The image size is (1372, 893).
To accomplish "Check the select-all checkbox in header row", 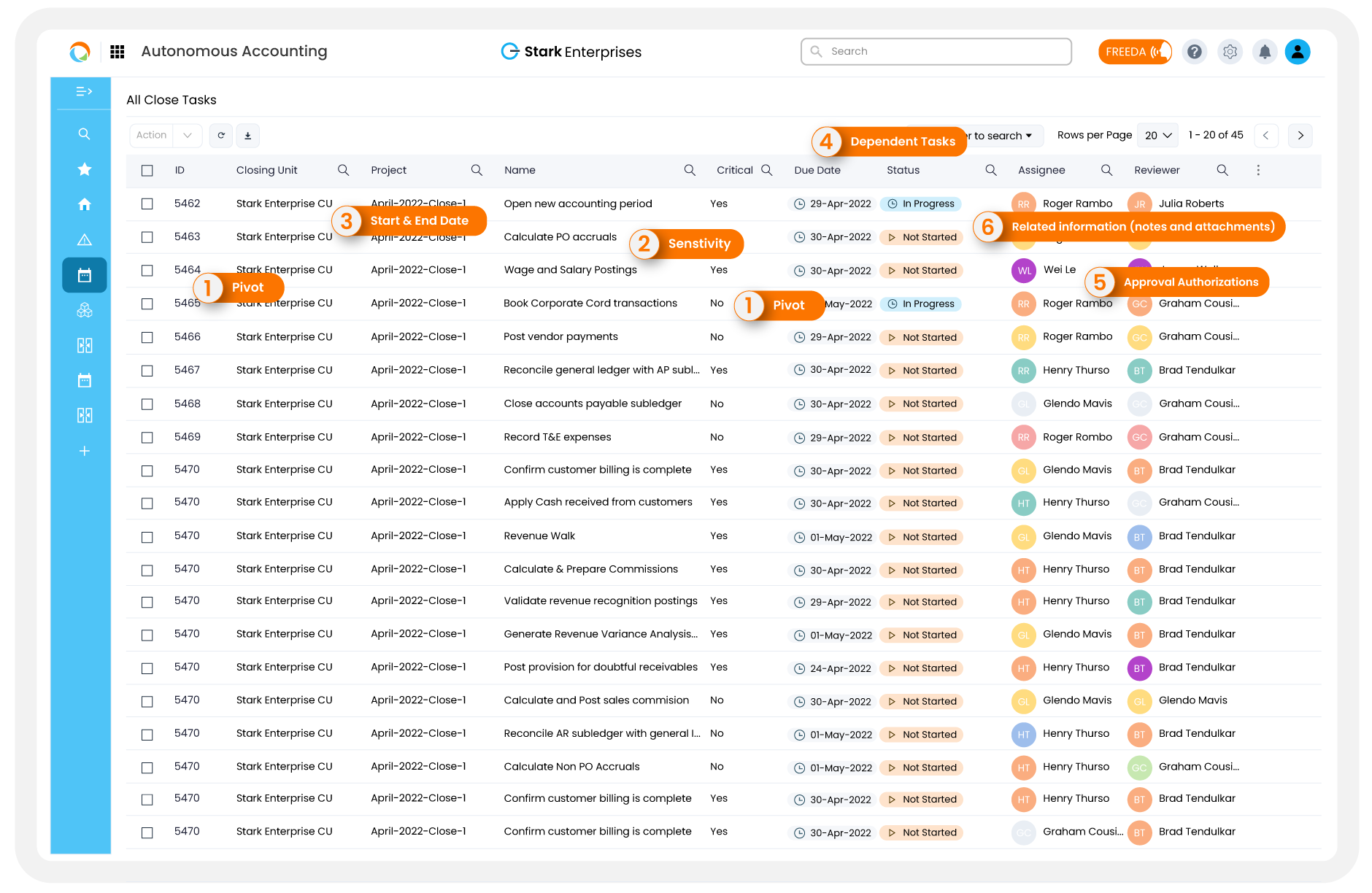I will 147,170.
